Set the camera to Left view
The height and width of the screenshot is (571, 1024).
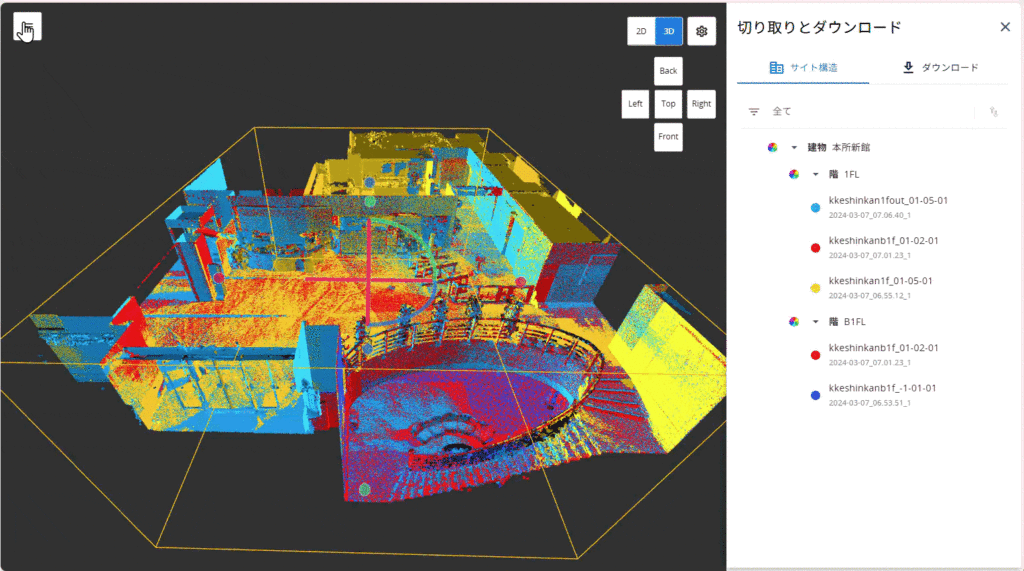click(635, 104)
